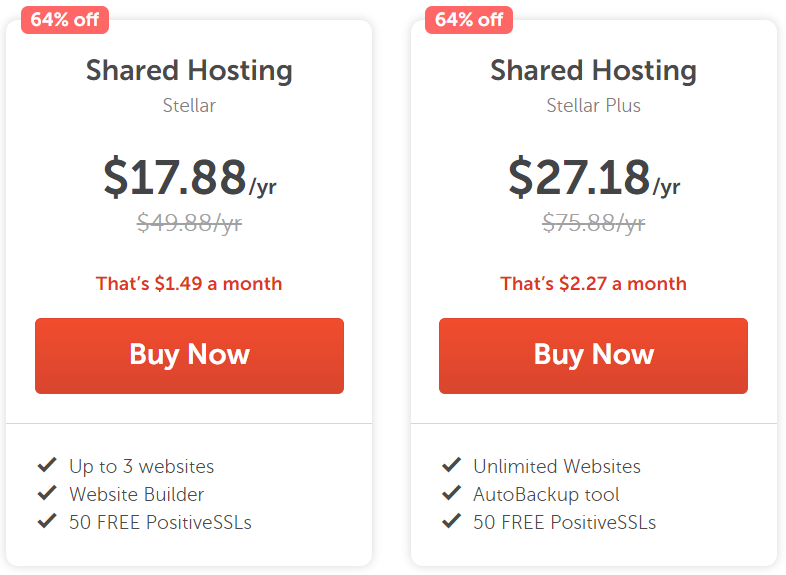Click the AutoBackup tool feature text
The width and height of the screenshot is (786, 575).
pos(546,494)
